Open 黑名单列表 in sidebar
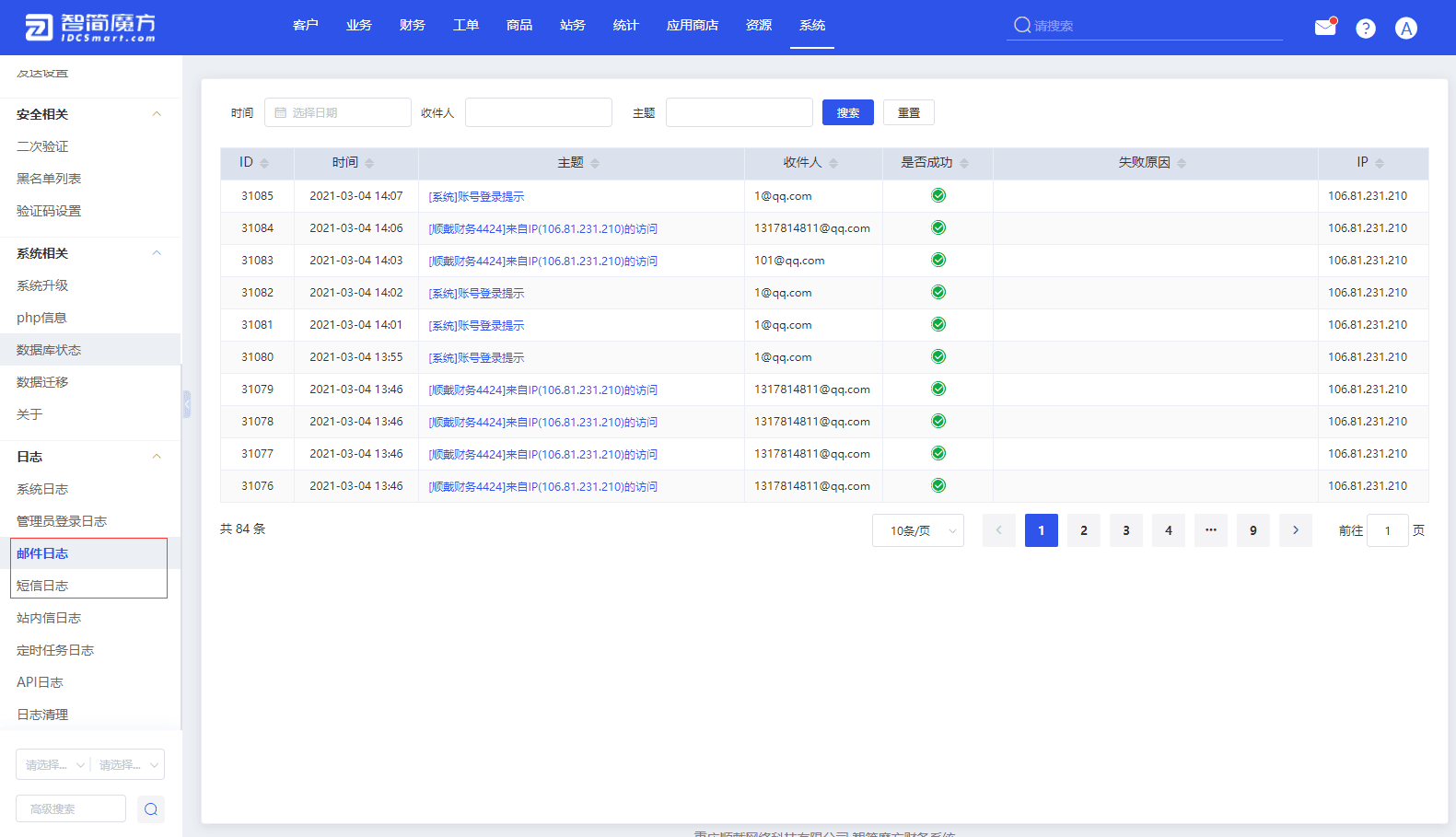Screen dimensions: 1456x837 coord(49,179)
